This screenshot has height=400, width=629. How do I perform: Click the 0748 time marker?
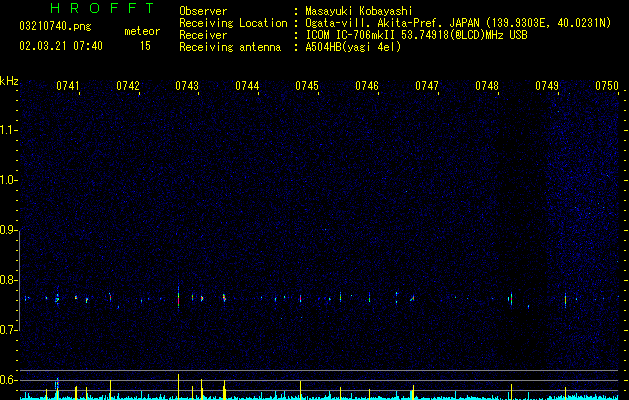click(487, 86)
